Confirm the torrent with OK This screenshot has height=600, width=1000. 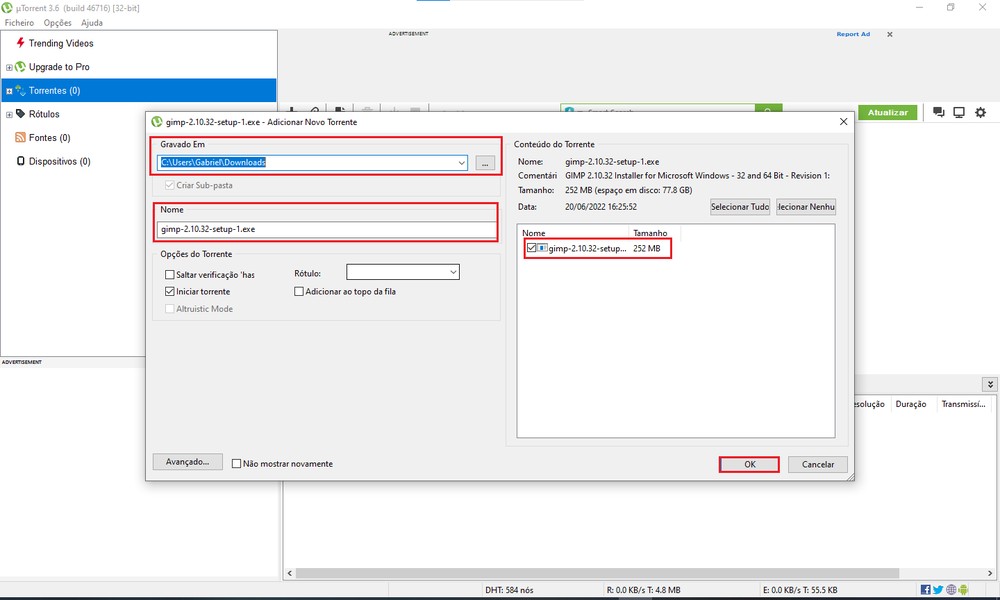pyautogui.click(x=749, y=464)
